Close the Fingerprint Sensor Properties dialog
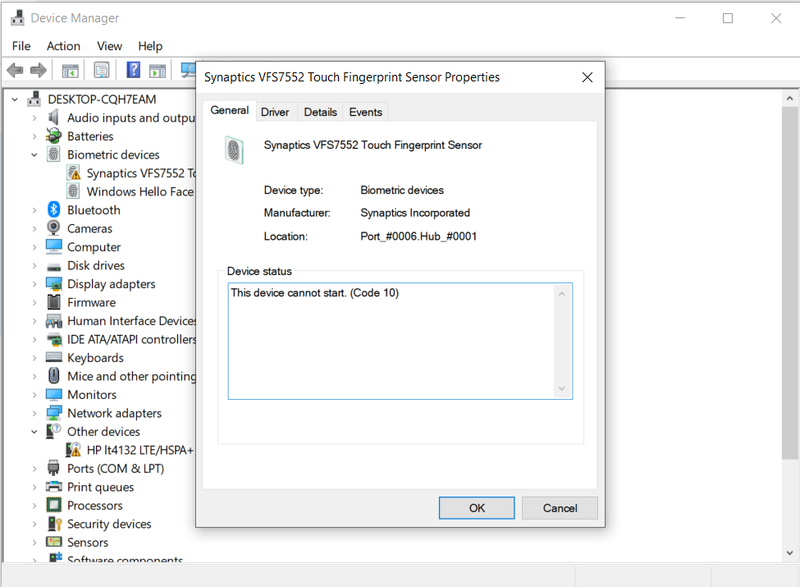Screen dimensions: 800x587 tap(587, 77)
